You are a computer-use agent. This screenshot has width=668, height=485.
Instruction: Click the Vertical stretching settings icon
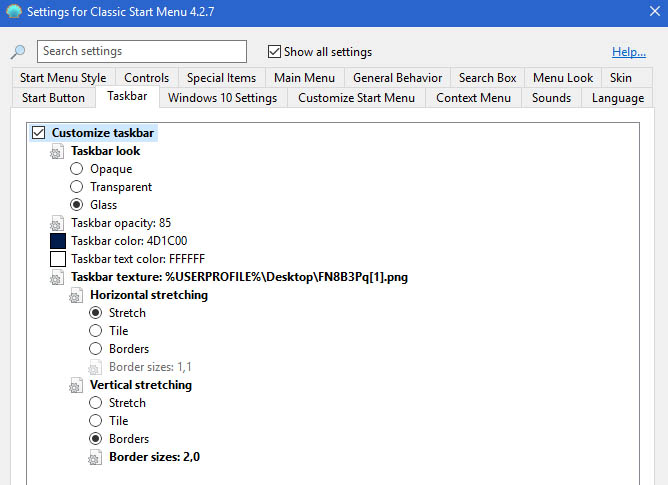[77, 386]
